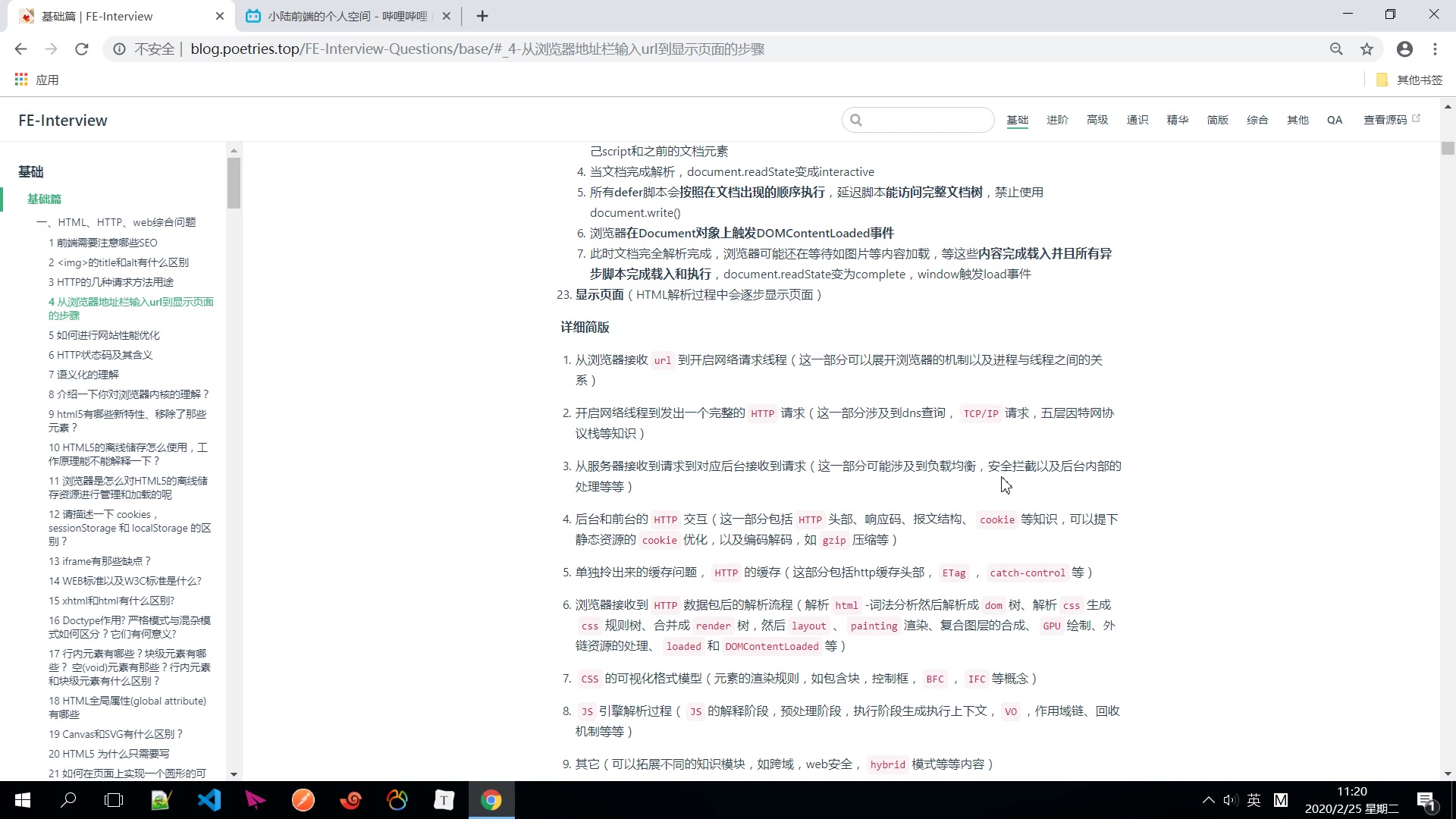Select 基础篇 in the sidebar
The width and height of the screenshot is (1456, 819).
44,199
